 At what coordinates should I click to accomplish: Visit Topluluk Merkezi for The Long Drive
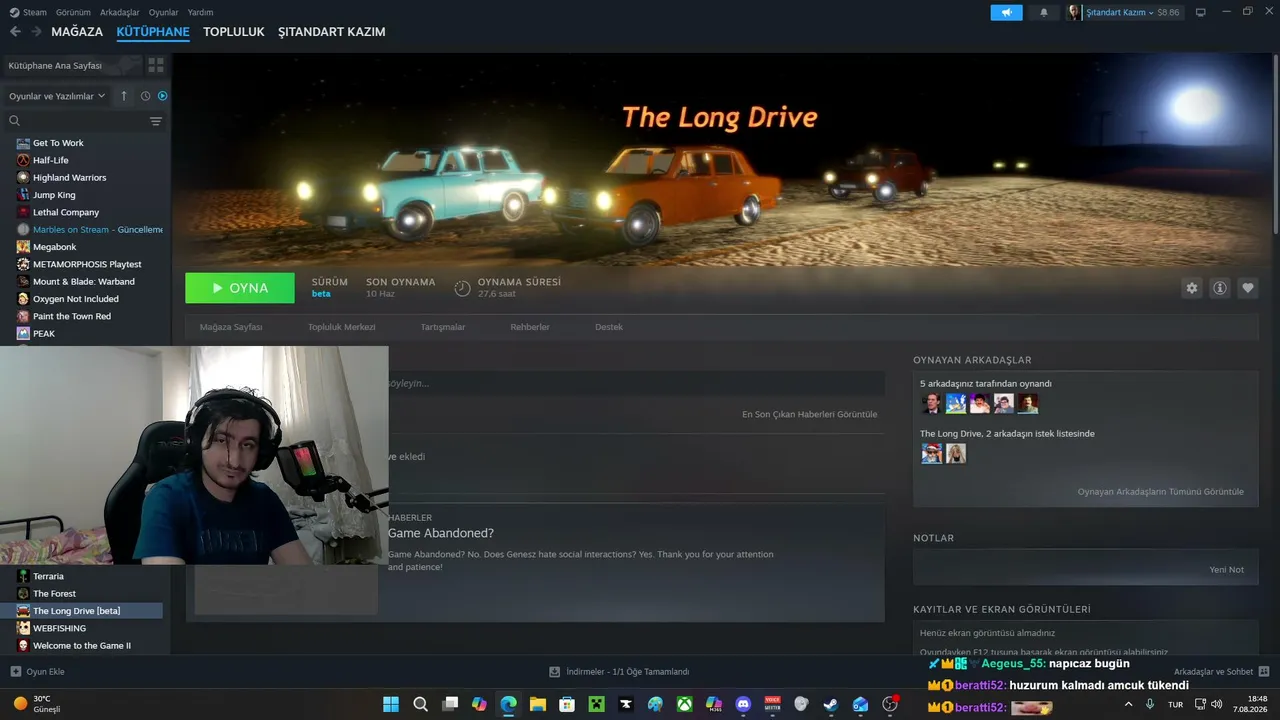(x=342, y=327)
